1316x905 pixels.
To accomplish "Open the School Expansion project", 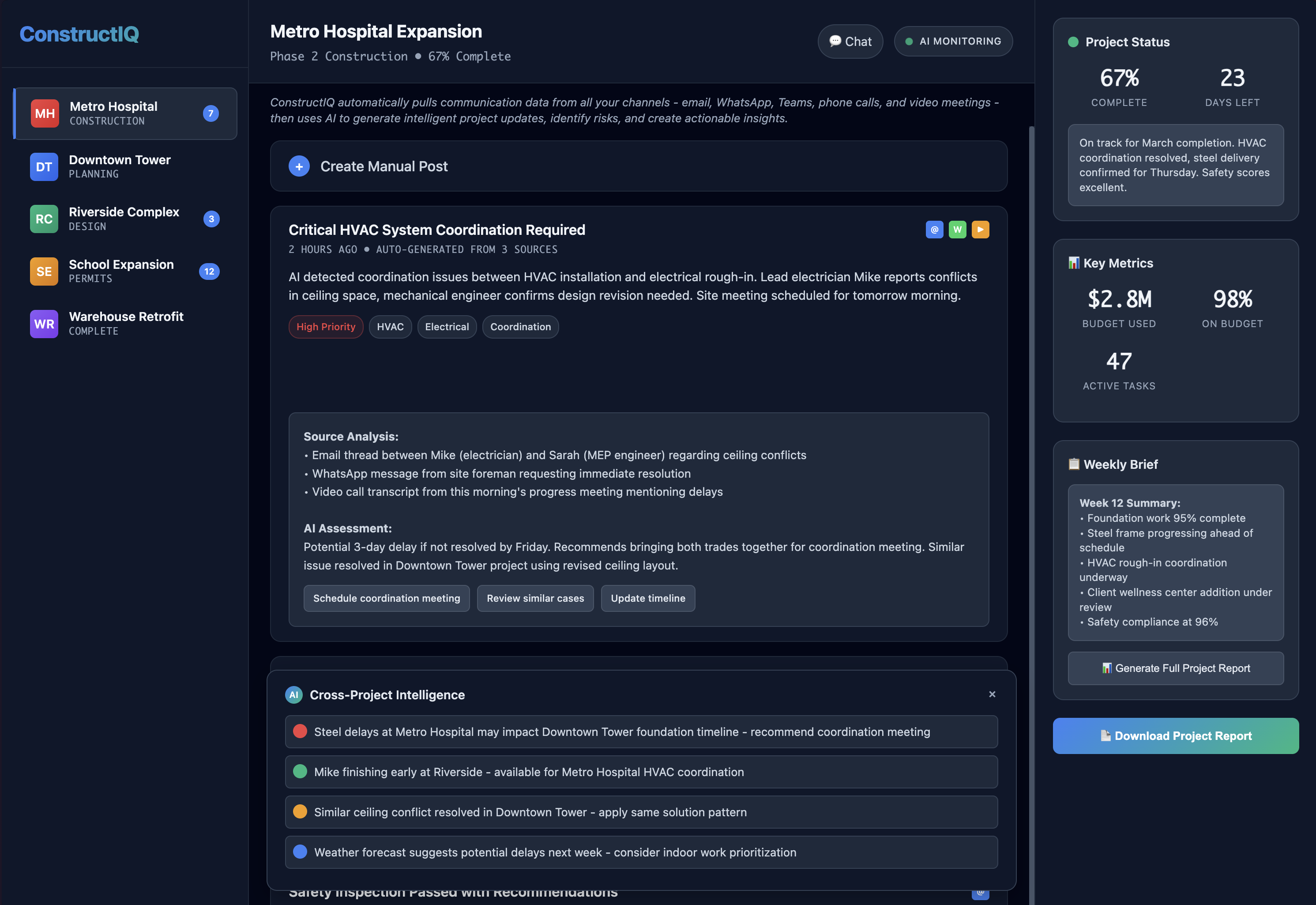I will click(121, 271).
